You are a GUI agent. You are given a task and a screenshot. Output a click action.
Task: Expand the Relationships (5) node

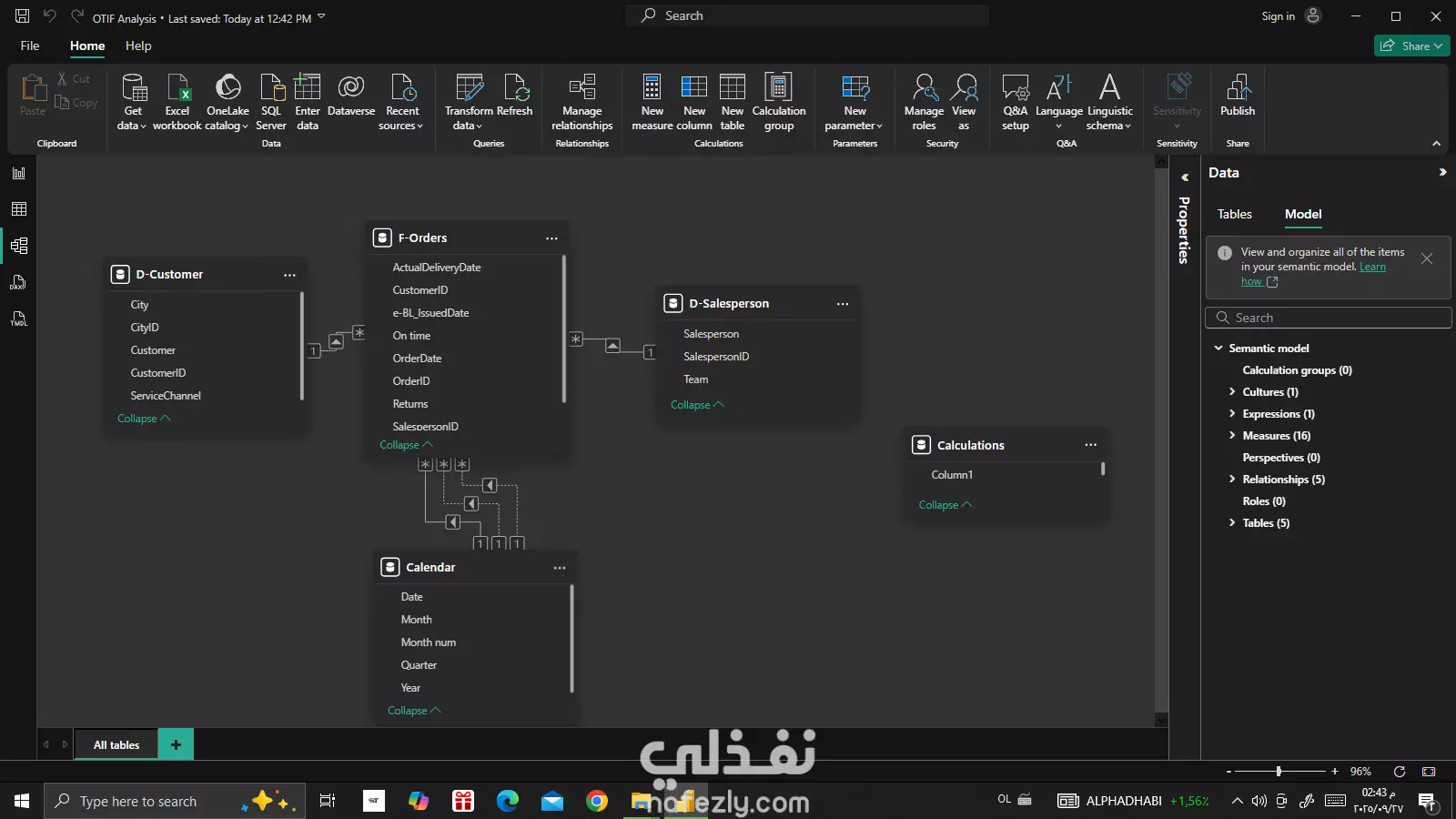[x=1232, y=480]
